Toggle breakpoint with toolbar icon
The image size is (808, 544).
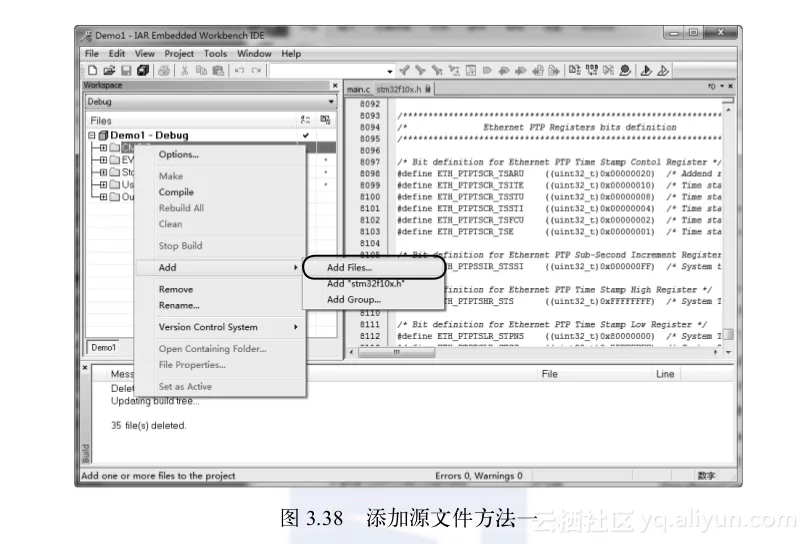(625, 71)
